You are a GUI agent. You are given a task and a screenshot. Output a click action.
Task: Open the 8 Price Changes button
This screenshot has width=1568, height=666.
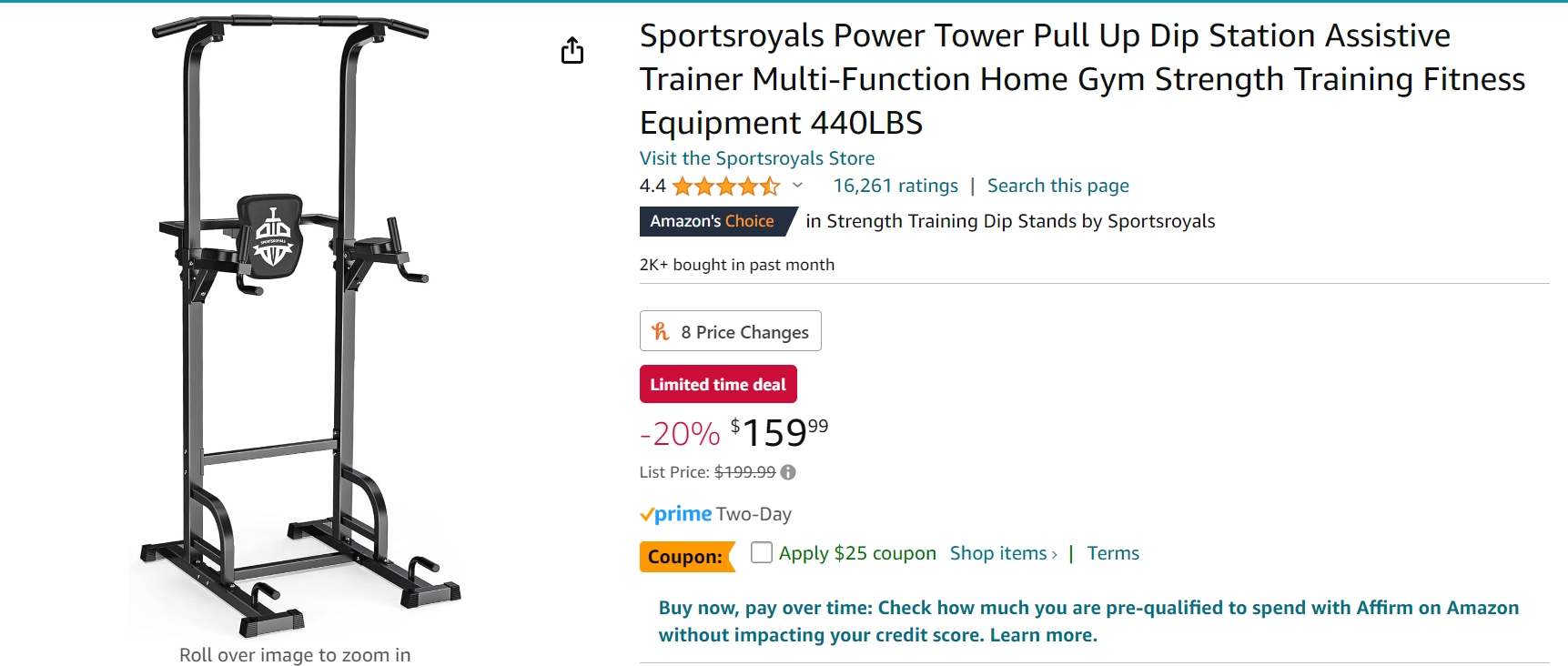tap(731, 331)
